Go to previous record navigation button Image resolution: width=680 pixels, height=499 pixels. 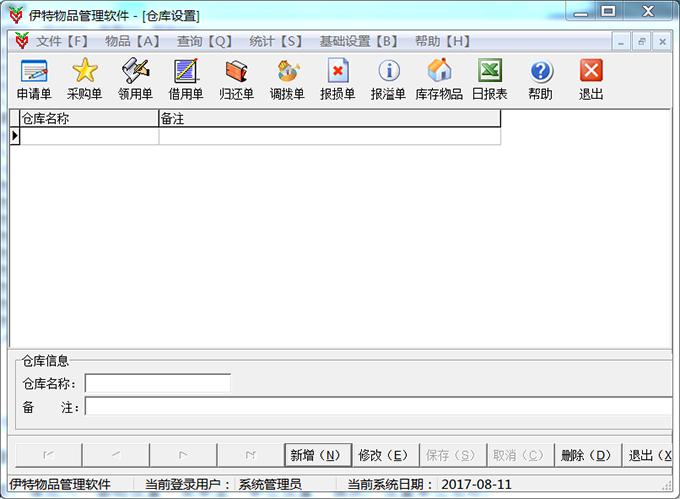tap(116, 455)
